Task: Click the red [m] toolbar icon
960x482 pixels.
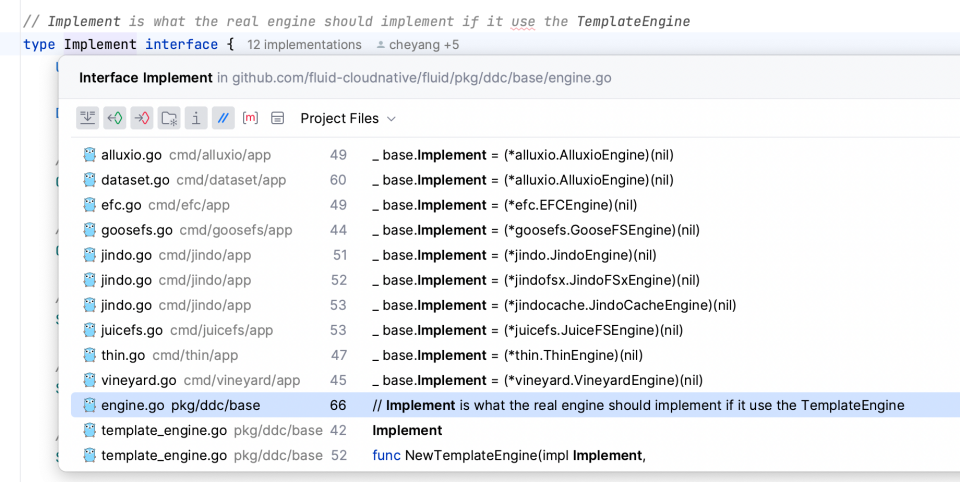Action: click(250, 118)
